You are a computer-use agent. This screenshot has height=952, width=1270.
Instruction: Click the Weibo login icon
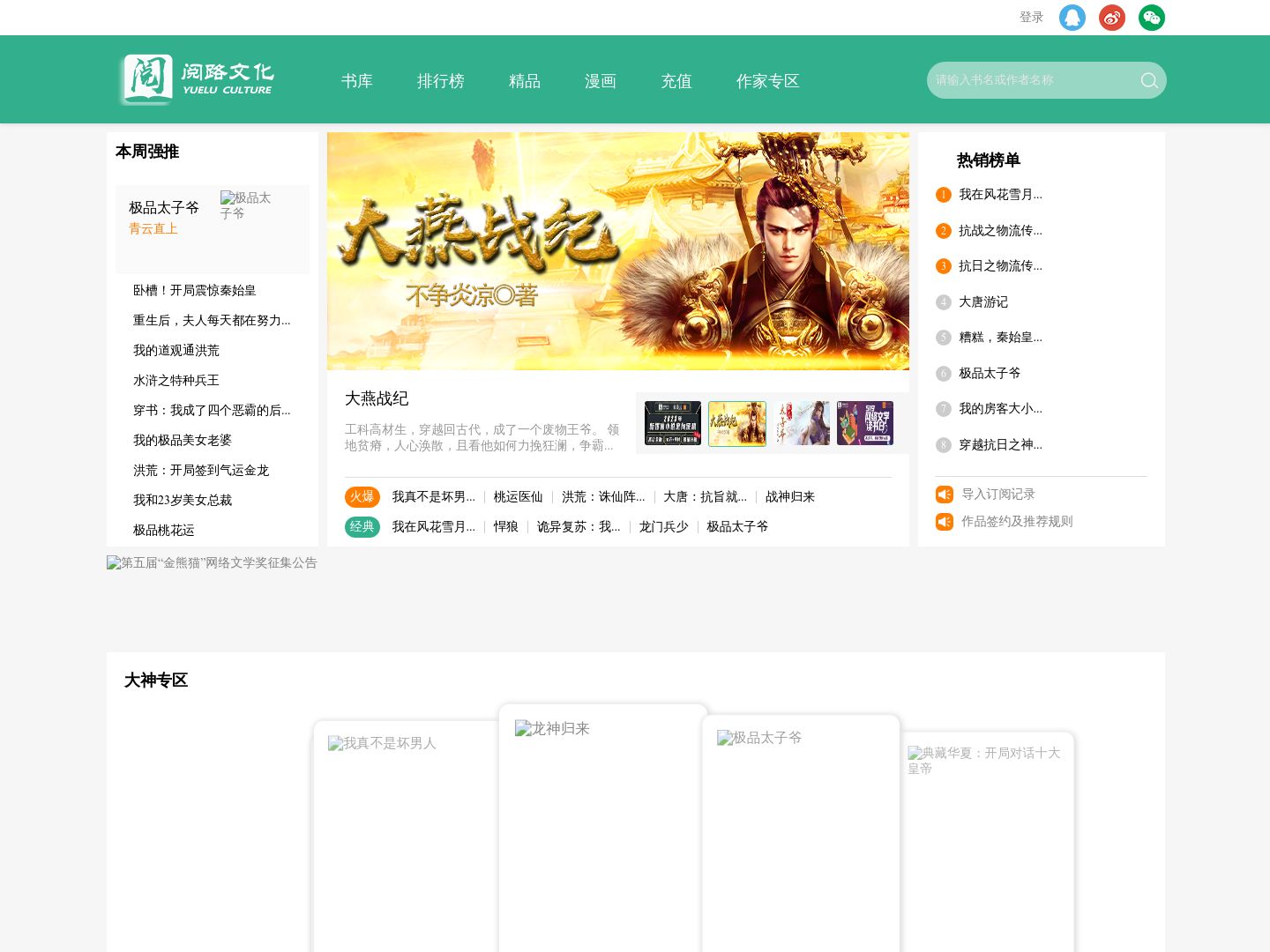tap(1112, 18)
